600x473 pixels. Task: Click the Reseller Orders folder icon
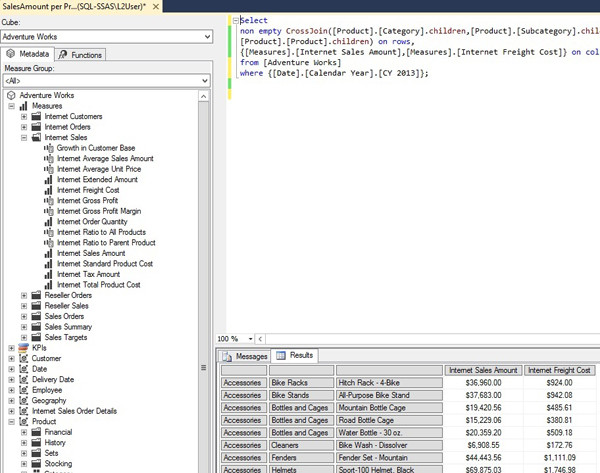(36, 295)
